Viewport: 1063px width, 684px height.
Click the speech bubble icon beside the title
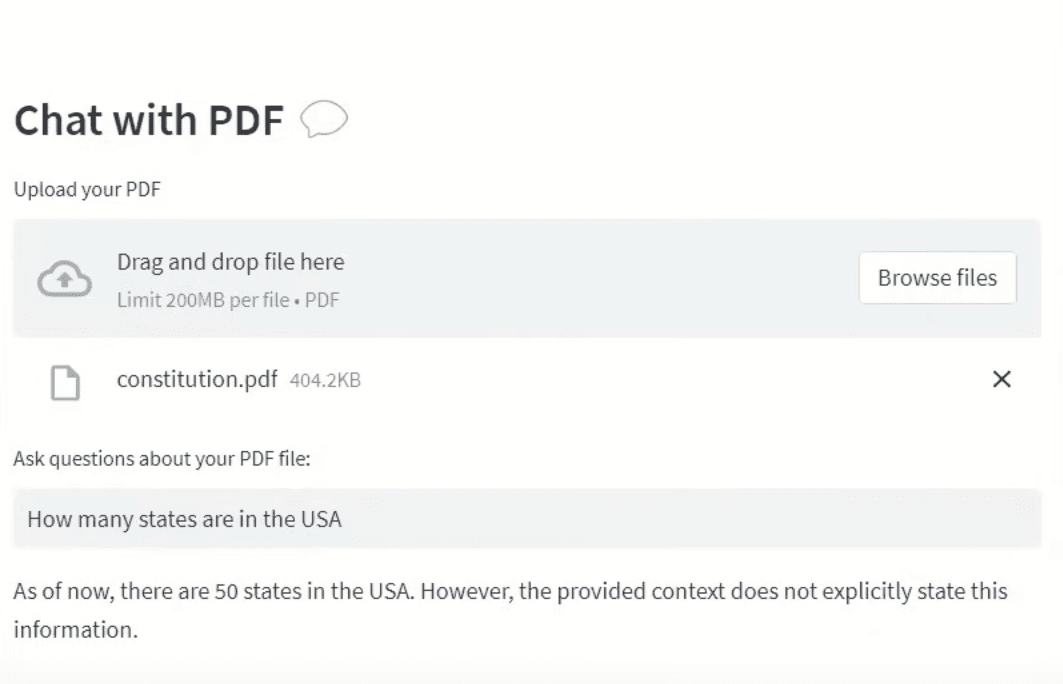click(327, 118)
